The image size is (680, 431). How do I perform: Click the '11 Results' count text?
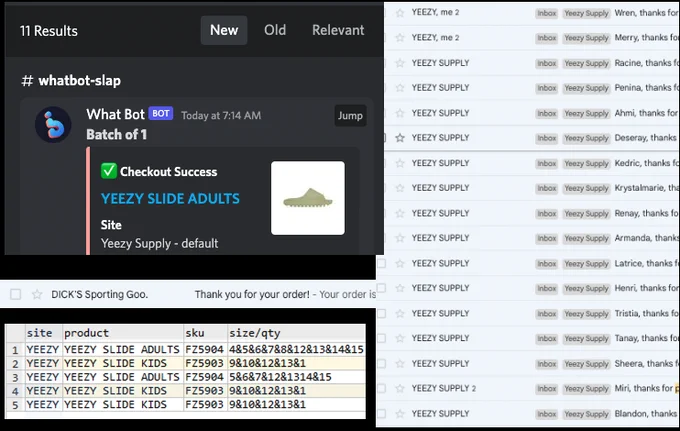coord(49,31)
